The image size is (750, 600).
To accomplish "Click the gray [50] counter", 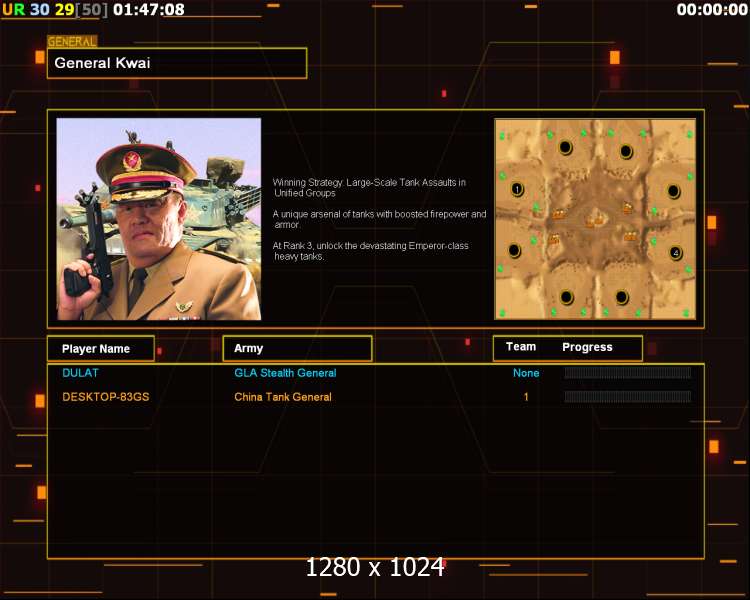I will tap(92, 10).
